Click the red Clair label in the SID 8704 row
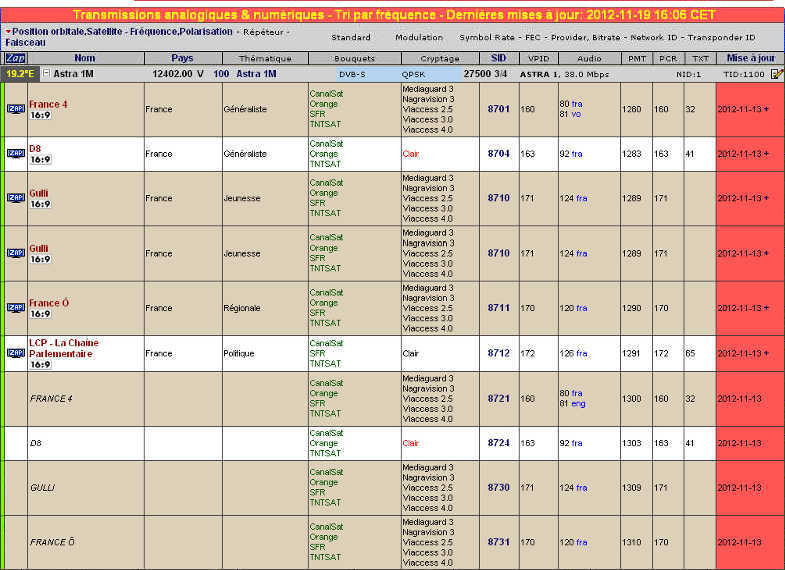785x570 pixels. (x=410, y=154)
